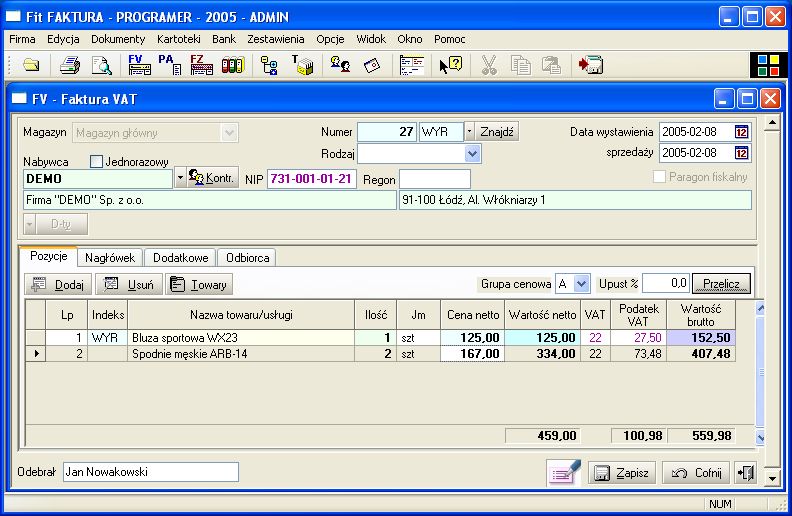Click the Zapisz button

pyautogui.click(x=622, y=473)
